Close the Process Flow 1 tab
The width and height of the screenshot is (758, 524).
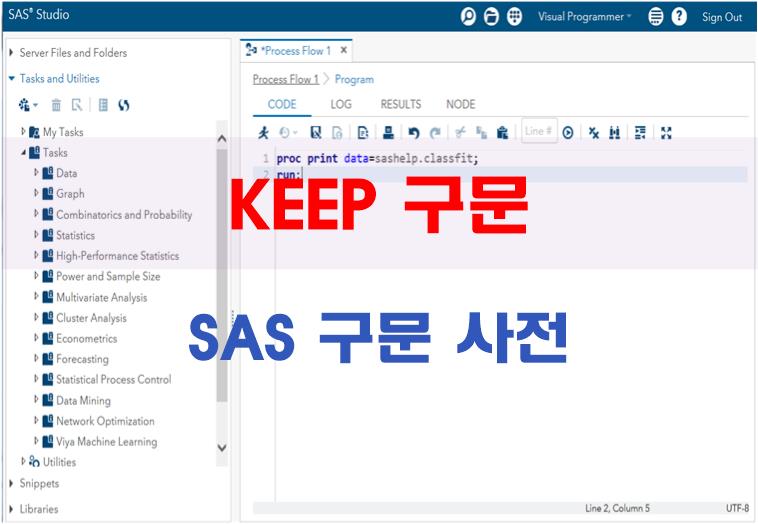[344, 50]
